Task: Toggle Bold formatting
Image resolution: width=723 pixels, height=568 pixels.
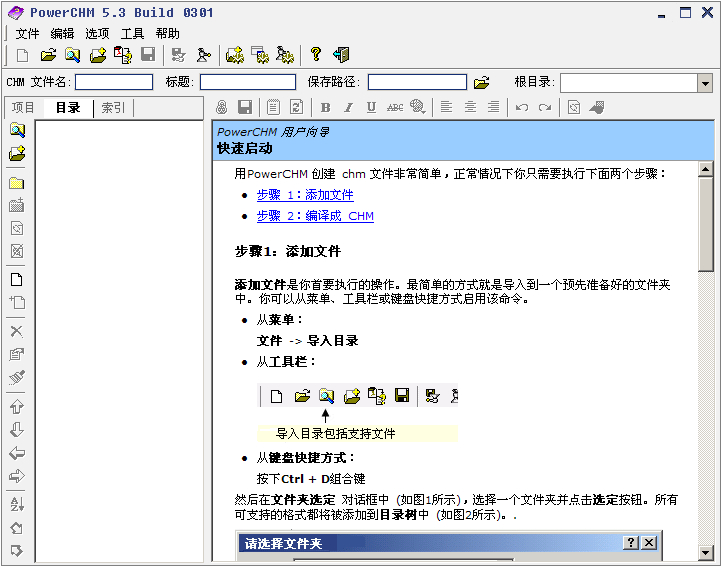Action: point(326,107)
